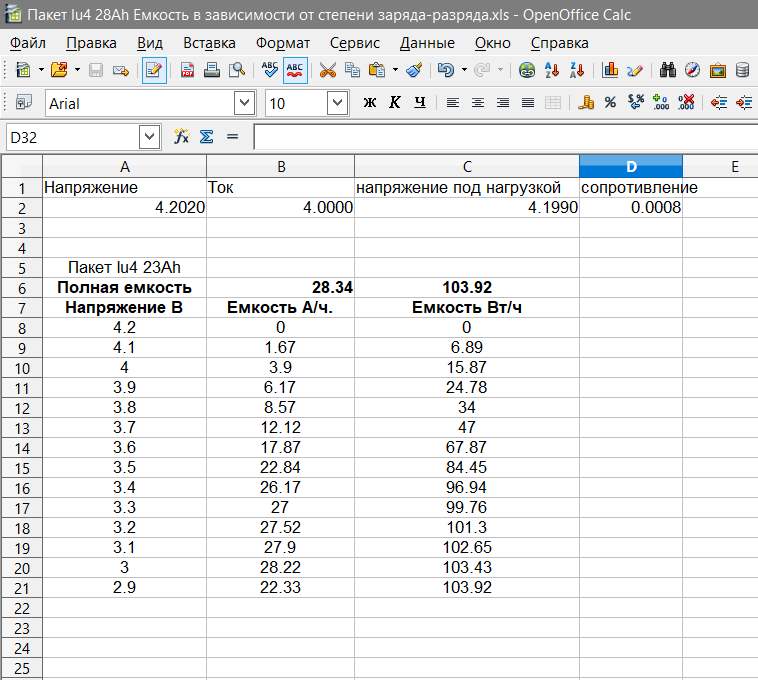Click the Redo arrow icon
758x680 pixels.
[482, 71]
